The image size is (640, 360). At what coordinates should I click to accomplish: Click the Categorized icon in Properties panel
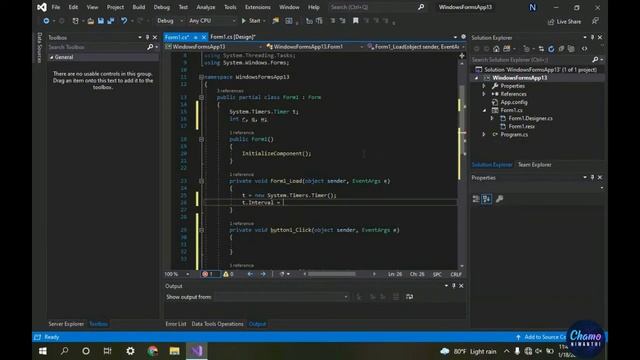[476, 199]
